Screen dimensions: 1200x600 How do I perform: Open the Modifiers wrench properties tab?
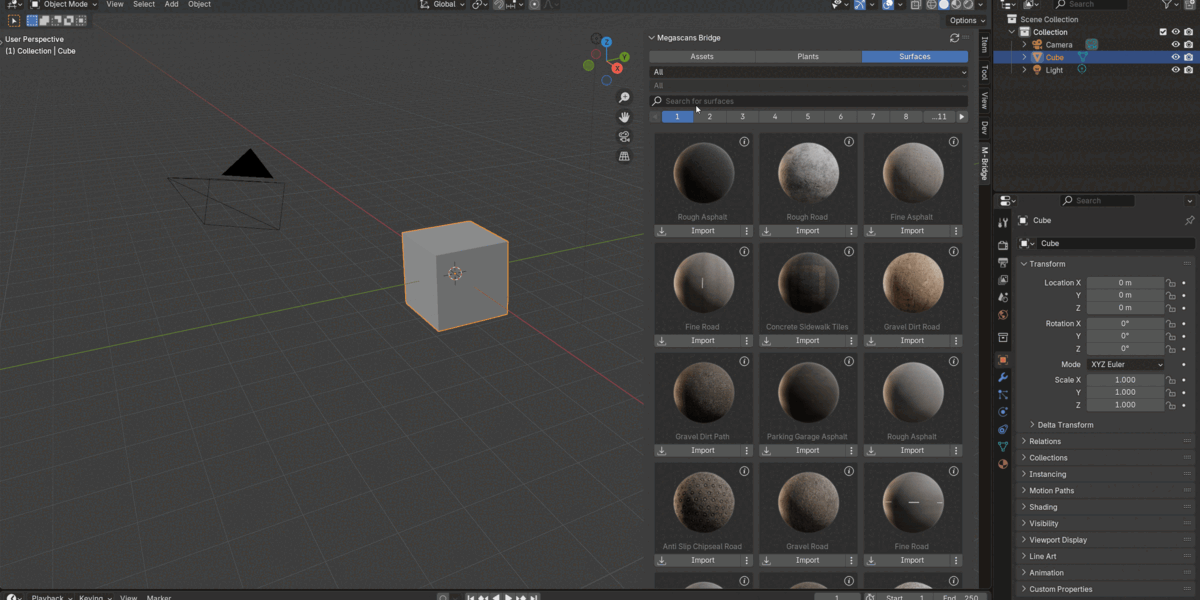pyautogui.click(x=1003, y=377)
